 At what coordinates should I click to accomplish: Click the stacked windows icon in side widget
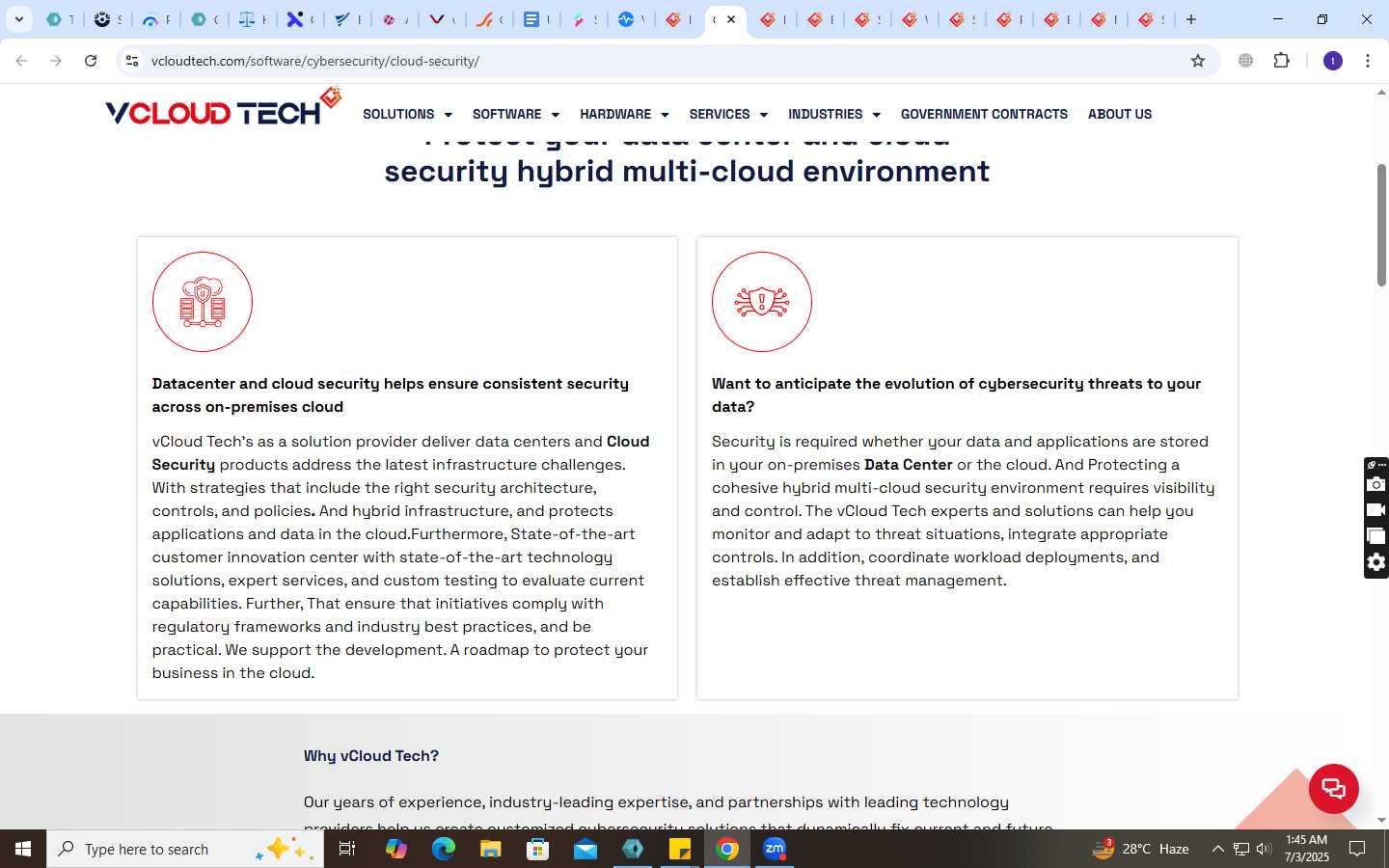[x=1376, y=536]
